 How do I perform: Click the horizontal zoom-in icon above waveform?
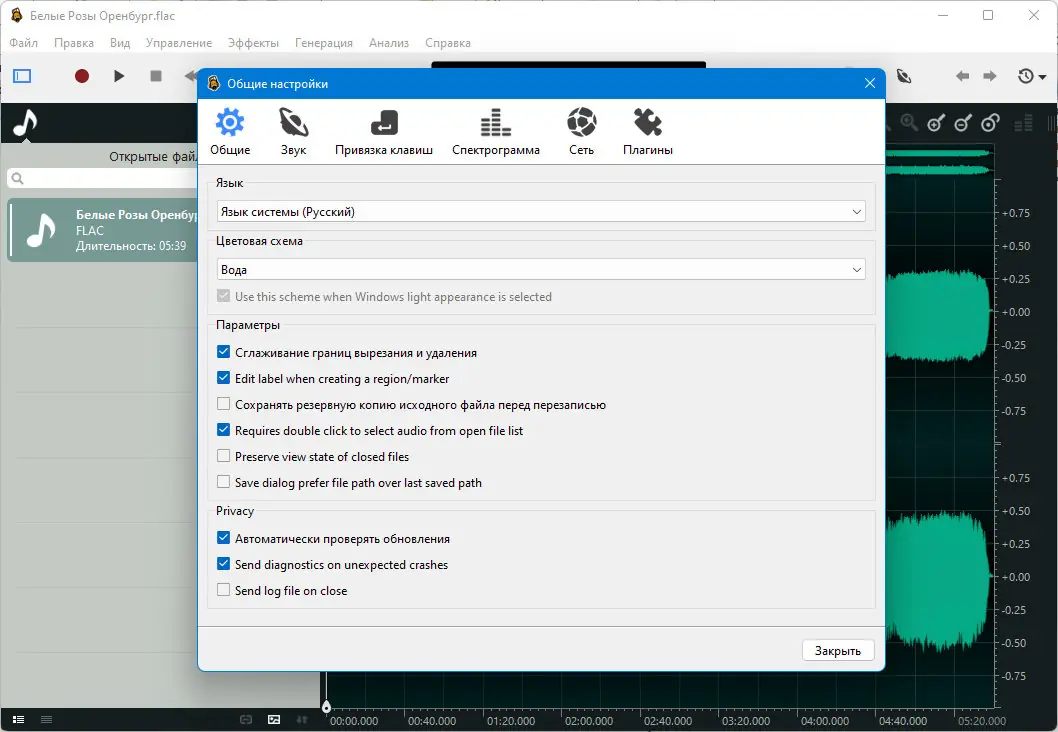[936, 123]
